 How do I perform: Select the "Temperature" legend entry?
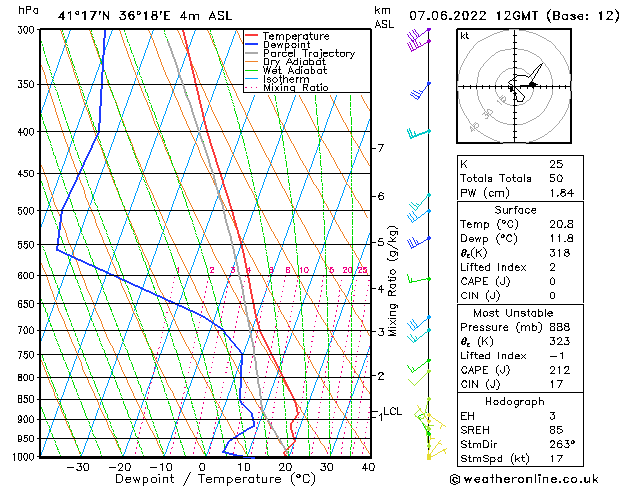296,36
